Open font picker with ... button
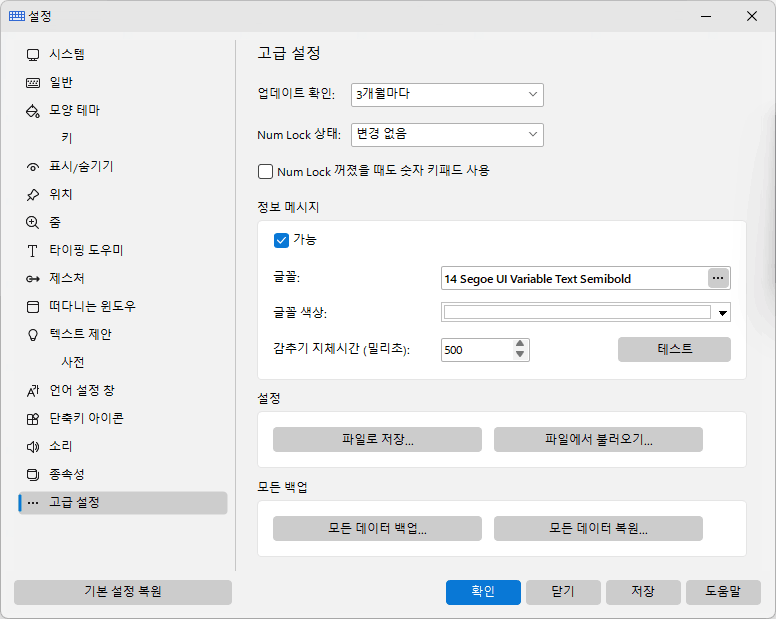Image resolution: width=776 pixels, height=619 pixels. (x=718, y=278)
